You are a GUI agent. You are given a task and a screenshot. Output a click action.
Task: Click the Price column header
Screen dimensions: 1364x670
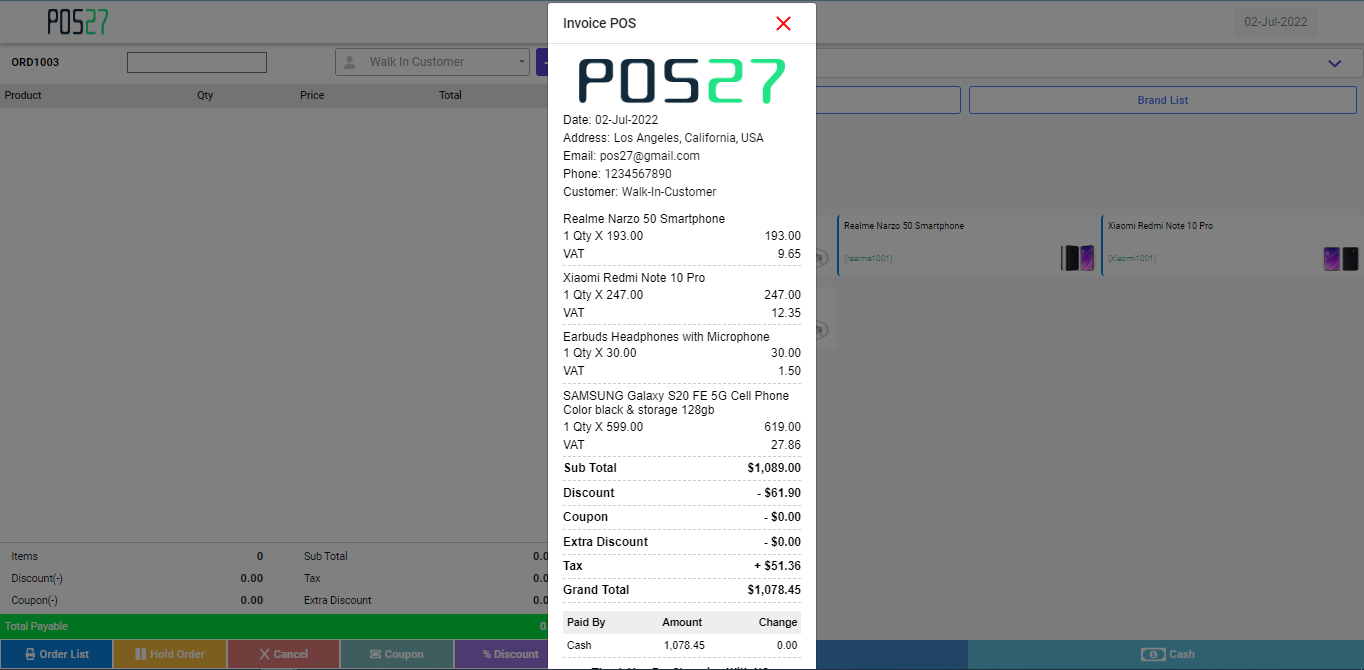tap(312, 95)
